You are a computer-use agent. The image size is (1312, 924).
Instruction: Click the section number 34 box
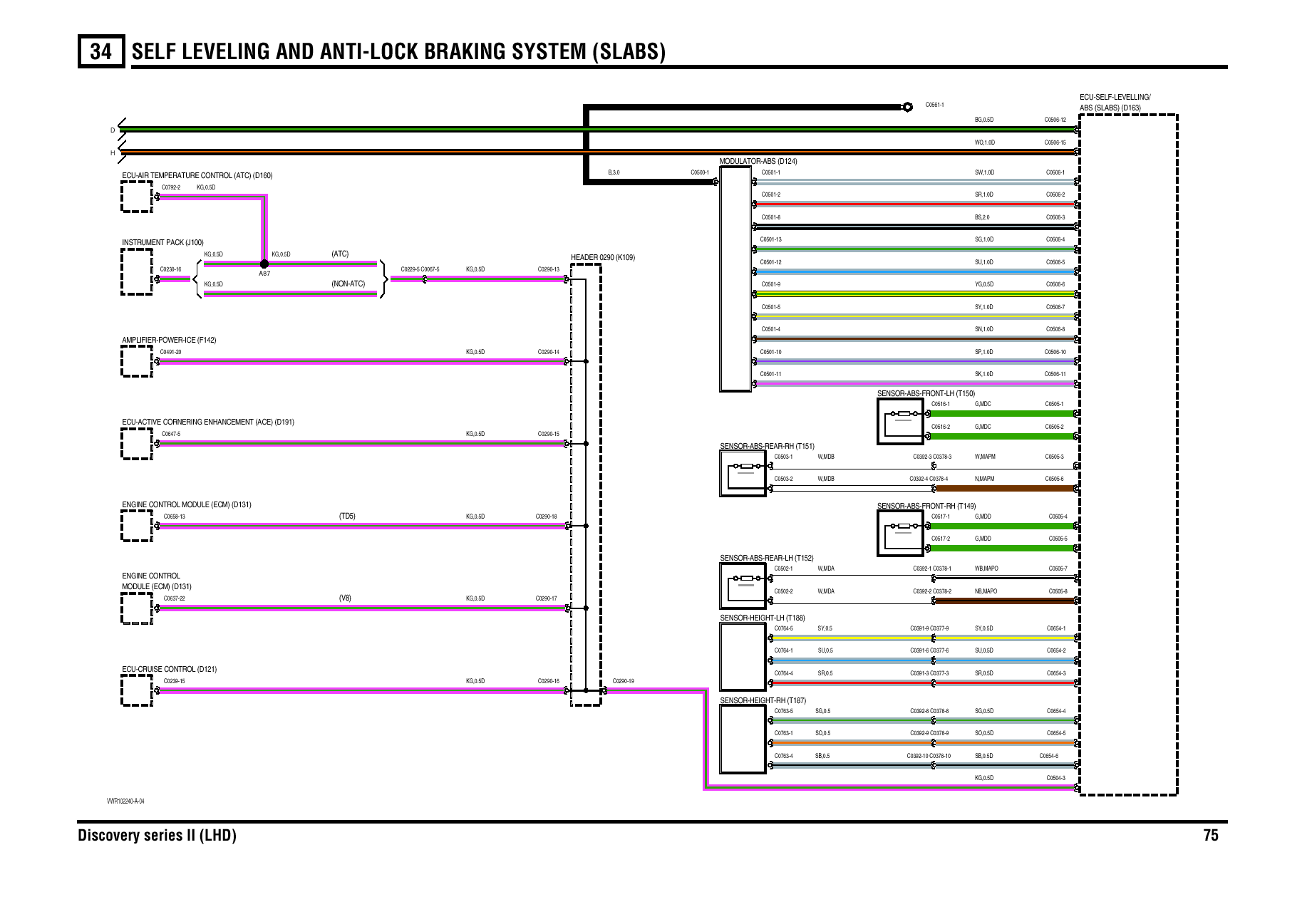(100, 51)
